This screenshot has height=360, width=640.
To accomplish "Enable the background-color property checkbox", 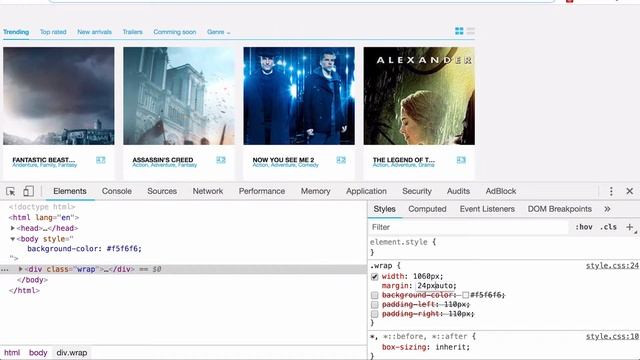I will [374, 295].
